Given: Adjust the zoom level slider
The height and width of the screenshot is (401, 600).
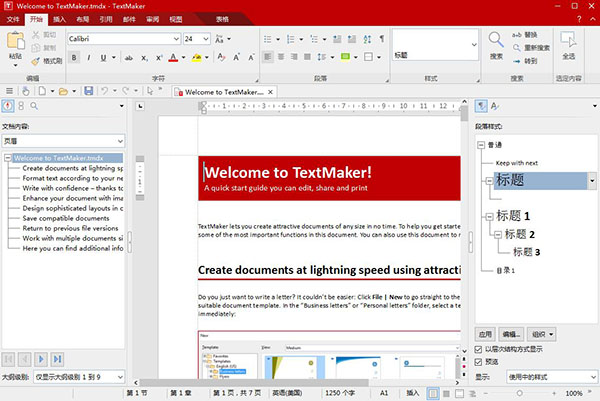Looking at the screenshot, I should 519,393.
